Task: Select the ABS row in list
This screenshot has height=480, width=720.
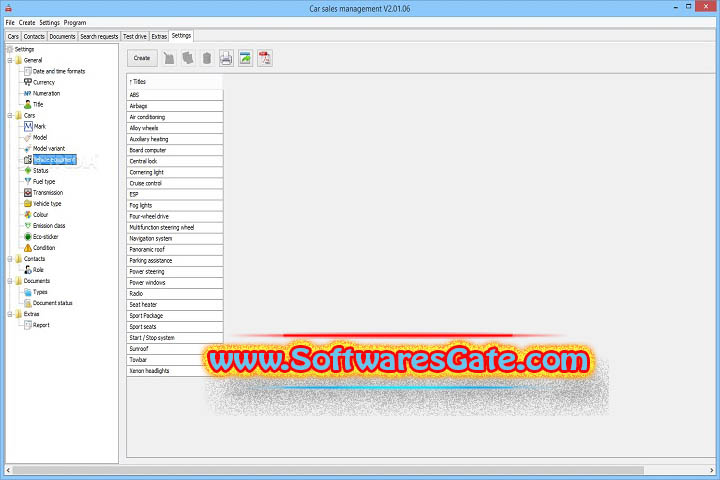Action: tap(175, 95)
